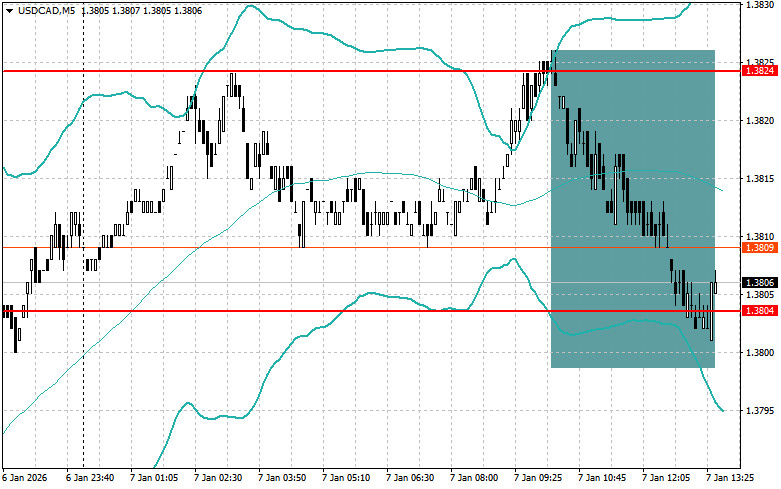Click the 1.3830 price scale value
The width and height of the screenshot is (781, 489).
point(760,4)
